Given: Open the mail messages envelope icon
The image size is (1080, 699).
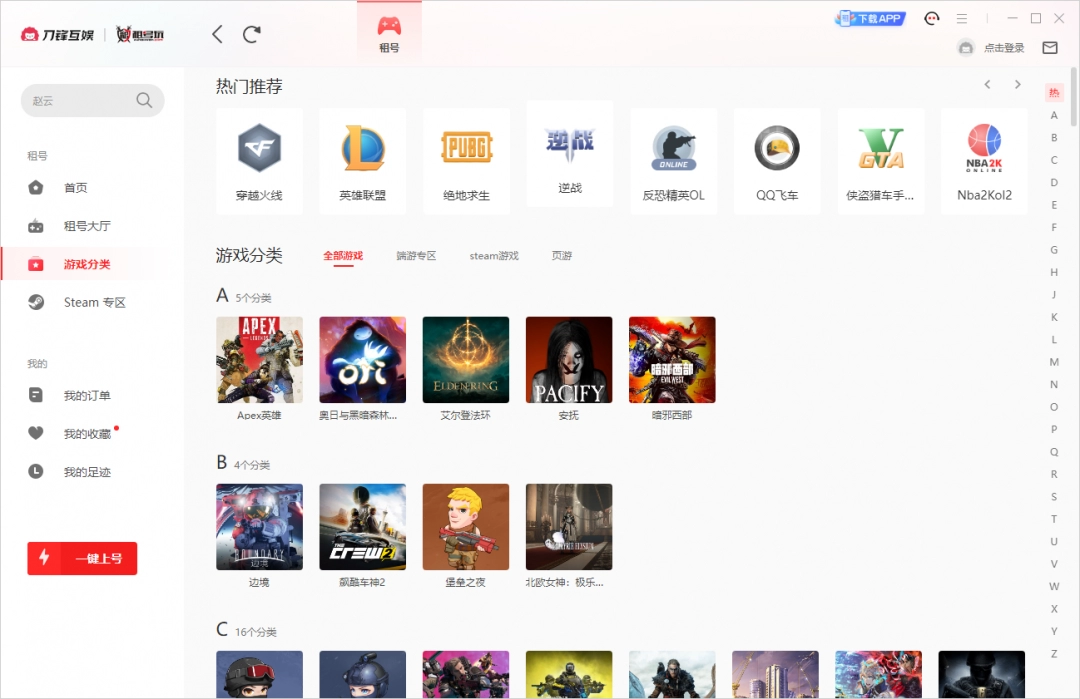Looking at the screenshot, I should point(1049,48).
